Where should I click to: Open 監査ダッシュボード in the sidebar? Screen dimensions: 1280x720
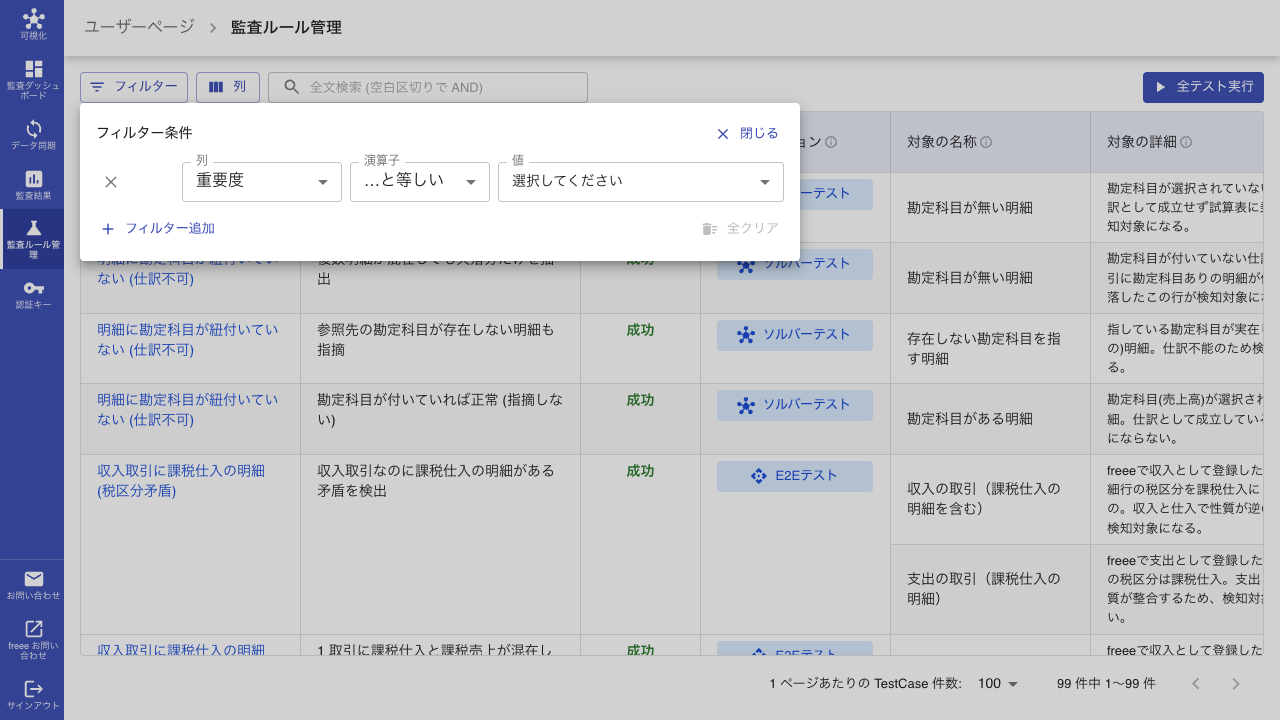33,79
